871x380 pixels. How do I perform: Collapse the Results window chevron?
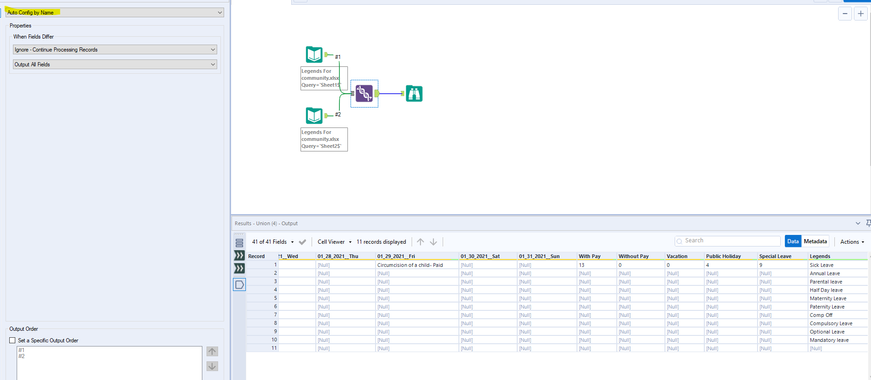858,223
